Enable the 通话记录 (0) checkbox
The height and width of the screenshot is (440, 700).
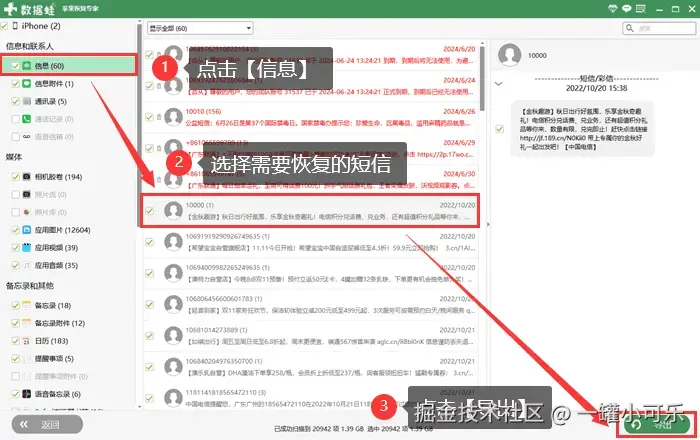pyautogui.click(x=15, y=119)
